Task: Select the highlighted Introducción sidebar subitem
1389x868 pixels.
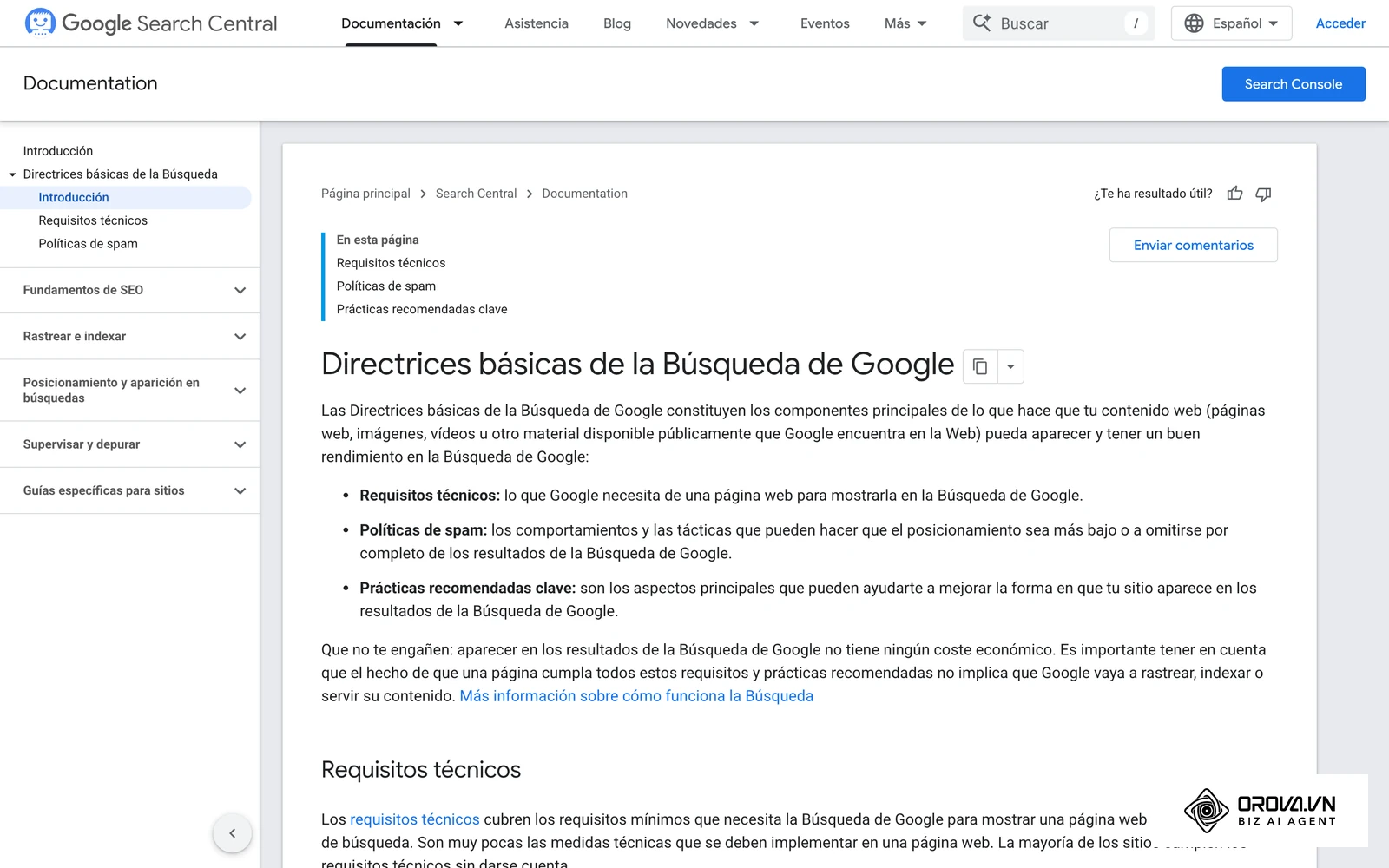Action: pos(74,198)
